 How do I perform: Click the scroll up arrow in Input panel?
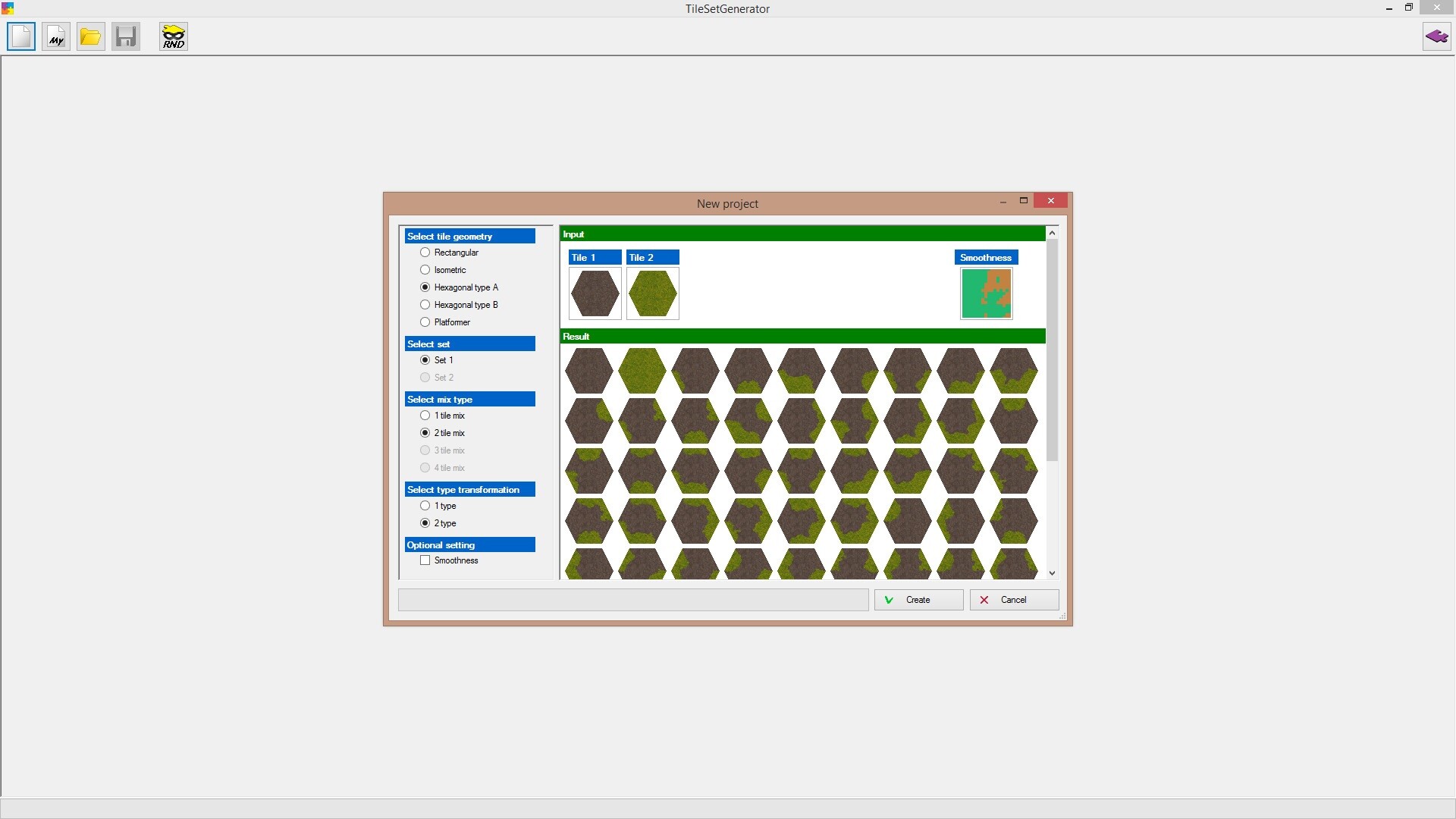[x=1052, y=234]
